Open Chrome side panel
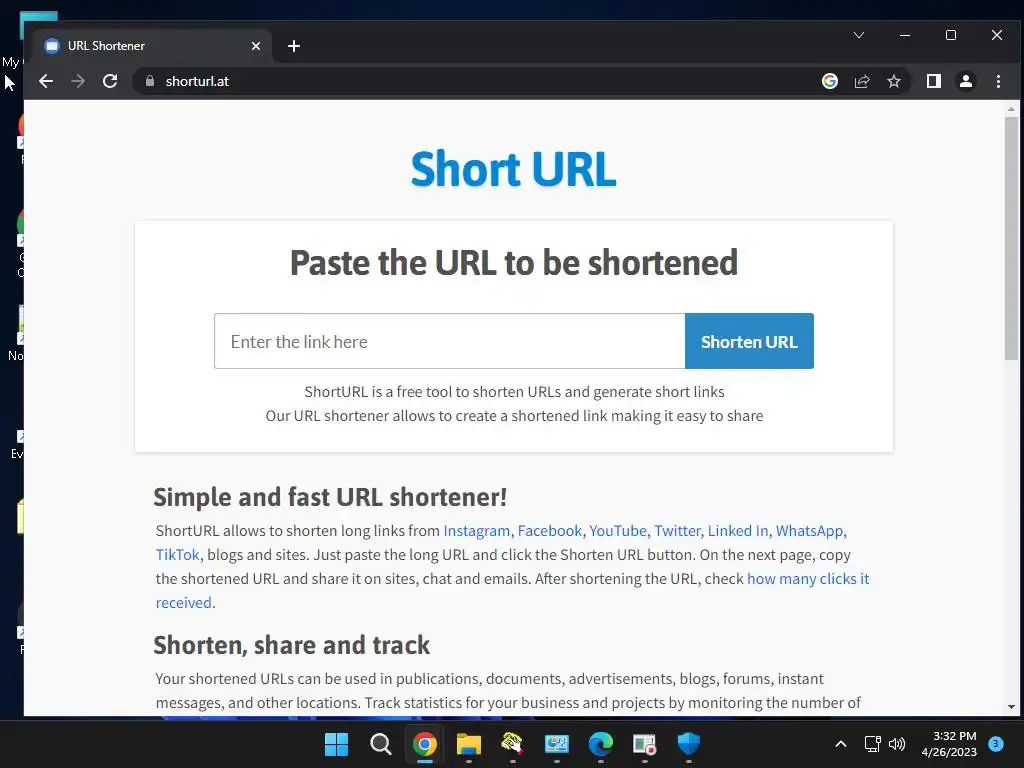Viewport: 1024px width, 768px height. 933,81
